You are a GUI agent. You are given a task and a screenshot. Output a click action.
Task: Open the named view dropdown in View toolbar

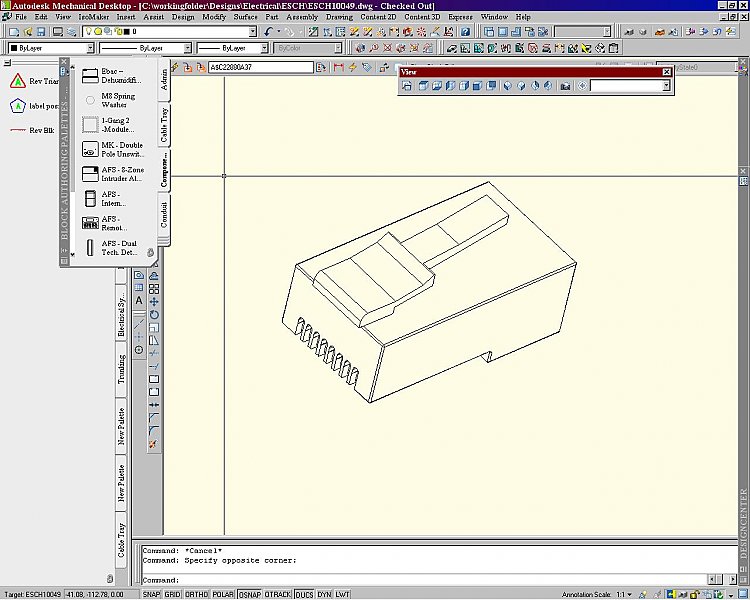[x=666, y=86]
